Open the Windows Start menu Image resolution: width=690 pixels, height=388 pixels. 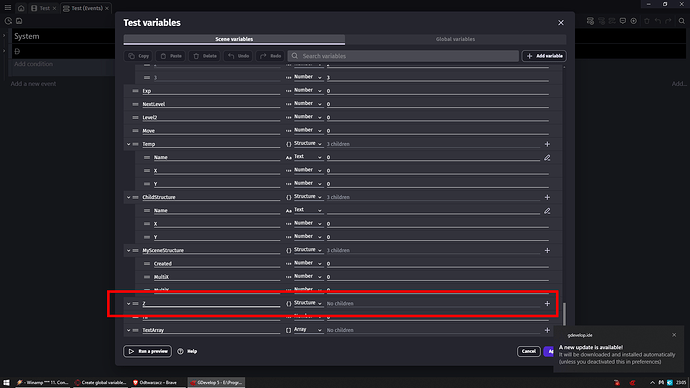[x=6, y=383]
